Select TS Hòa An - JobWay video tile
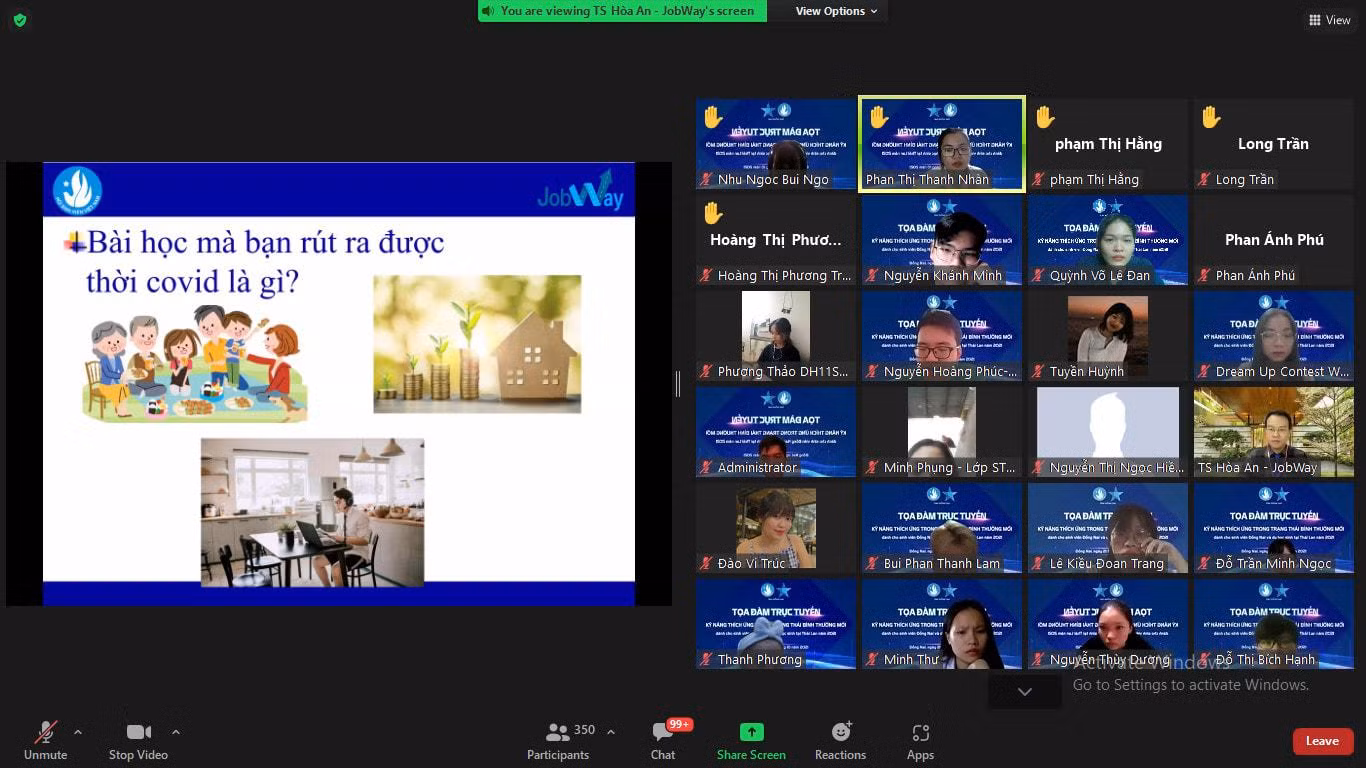 (x=1273, y=432)
